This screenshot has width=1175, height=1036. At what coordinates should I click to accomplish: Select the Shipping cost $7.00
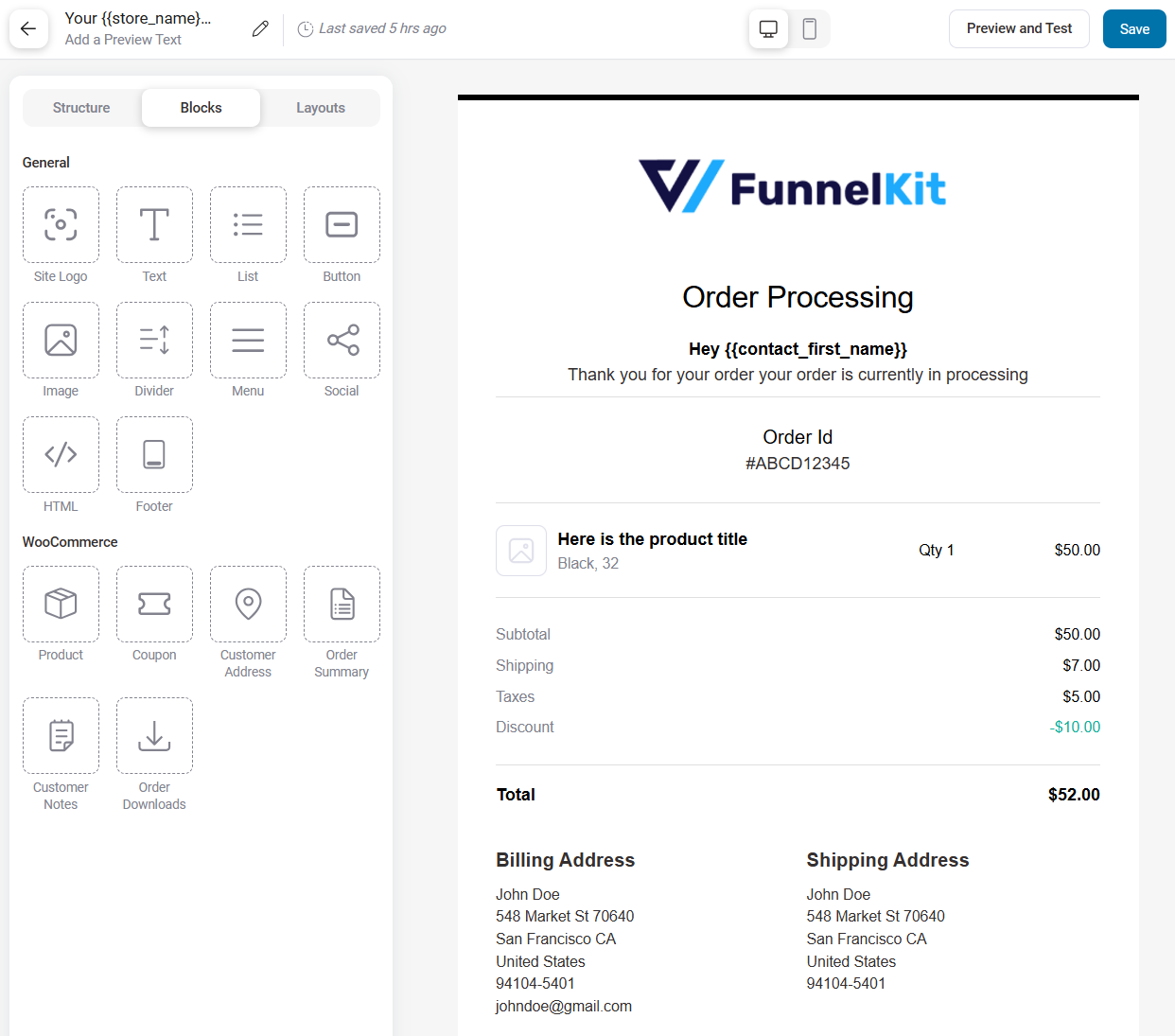[1081, 666]
